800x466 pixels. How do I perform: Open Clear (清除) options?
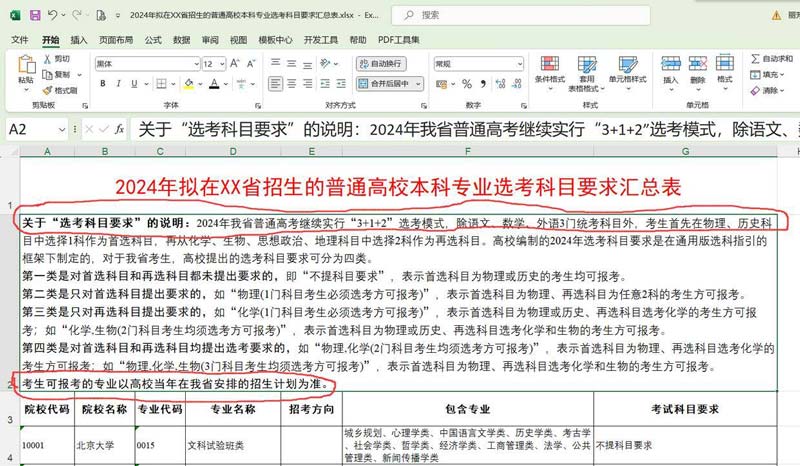[x=767, y=90]
